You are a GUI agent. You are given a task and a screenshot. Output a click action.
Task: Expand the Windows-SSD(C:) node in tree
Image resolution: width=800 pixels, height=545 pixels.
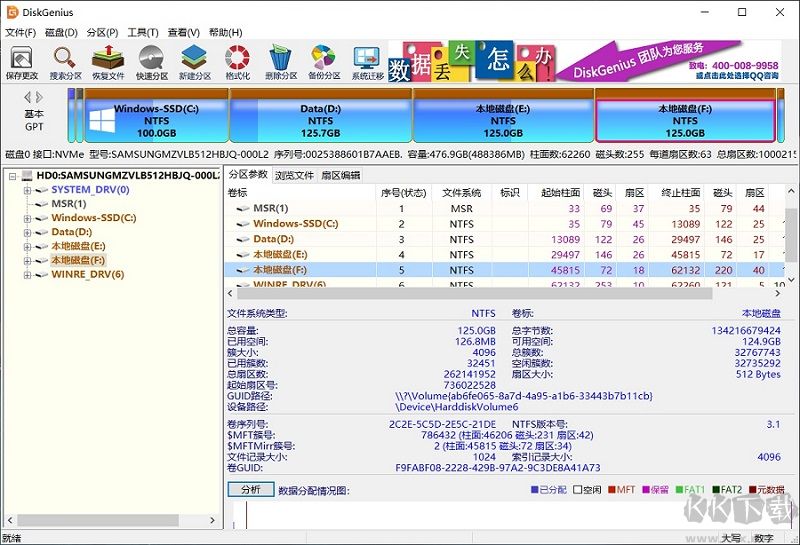click(x=27, y=217)
